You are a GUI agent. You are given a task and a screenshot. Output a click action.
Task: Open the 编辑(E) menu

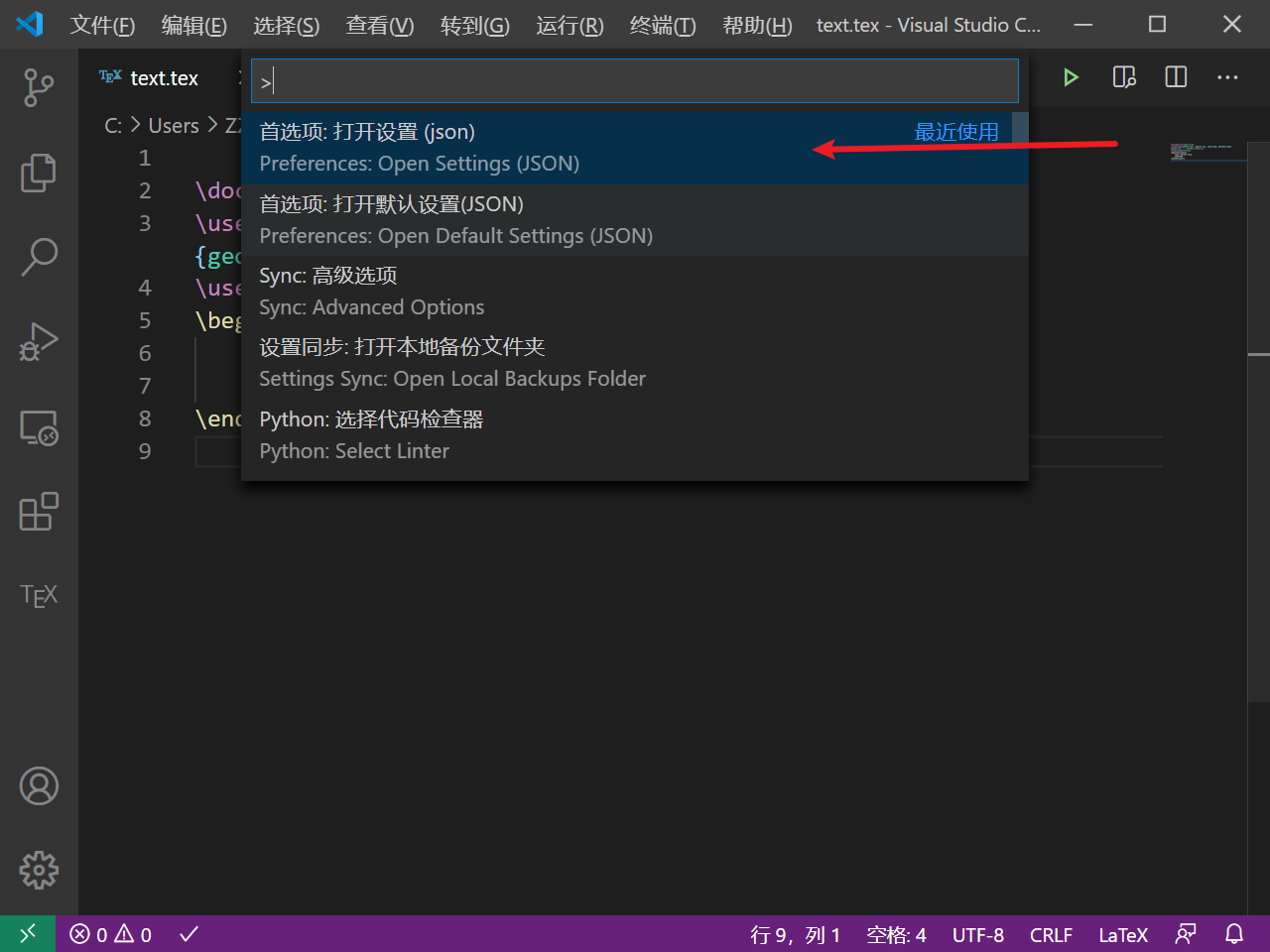(x=193, y=25)
